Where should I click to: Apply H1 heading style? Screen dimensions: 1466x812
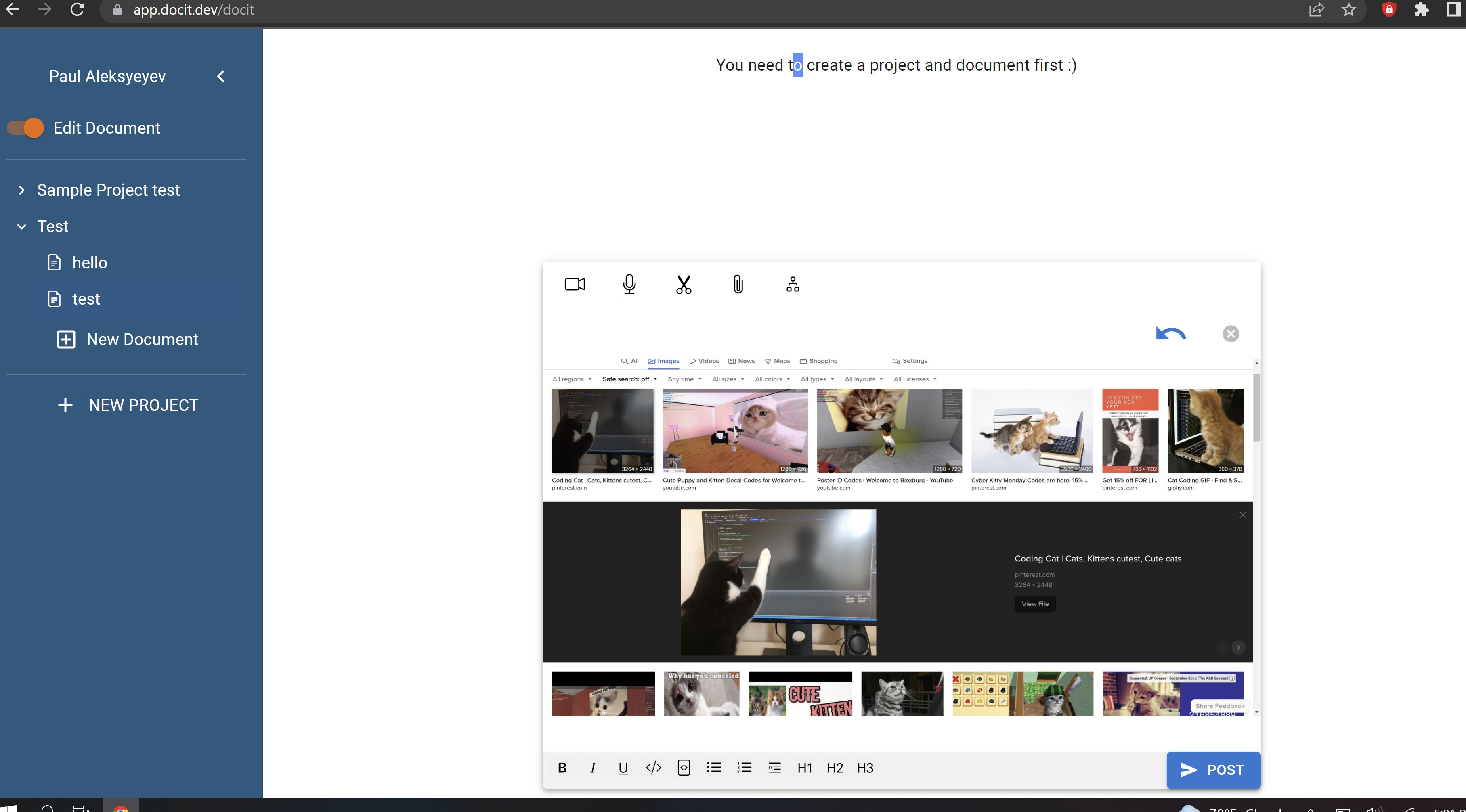pos(805,768)
